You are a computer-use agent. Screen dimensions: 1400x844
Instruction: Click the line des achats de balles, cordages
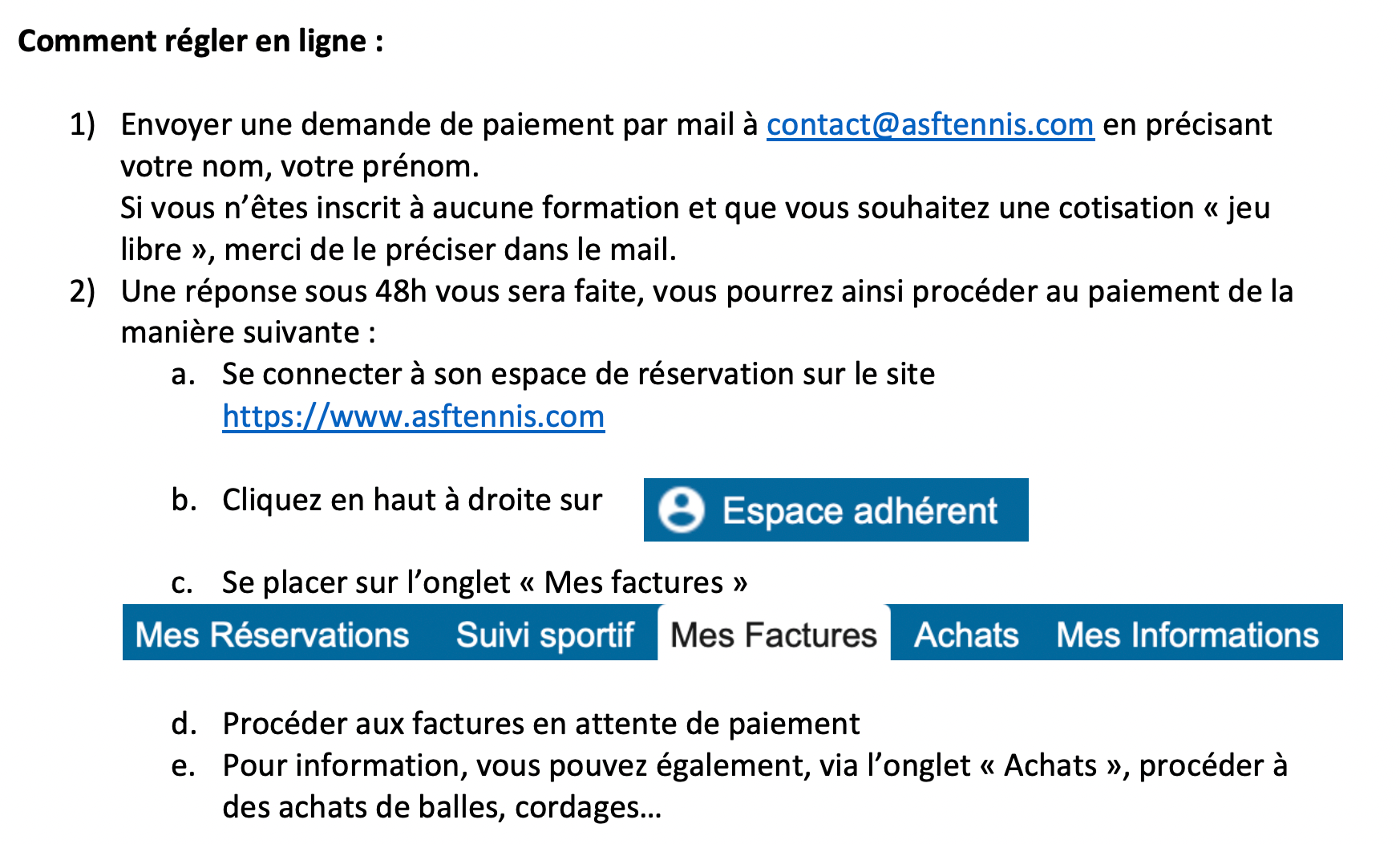[x=442, y=807]
